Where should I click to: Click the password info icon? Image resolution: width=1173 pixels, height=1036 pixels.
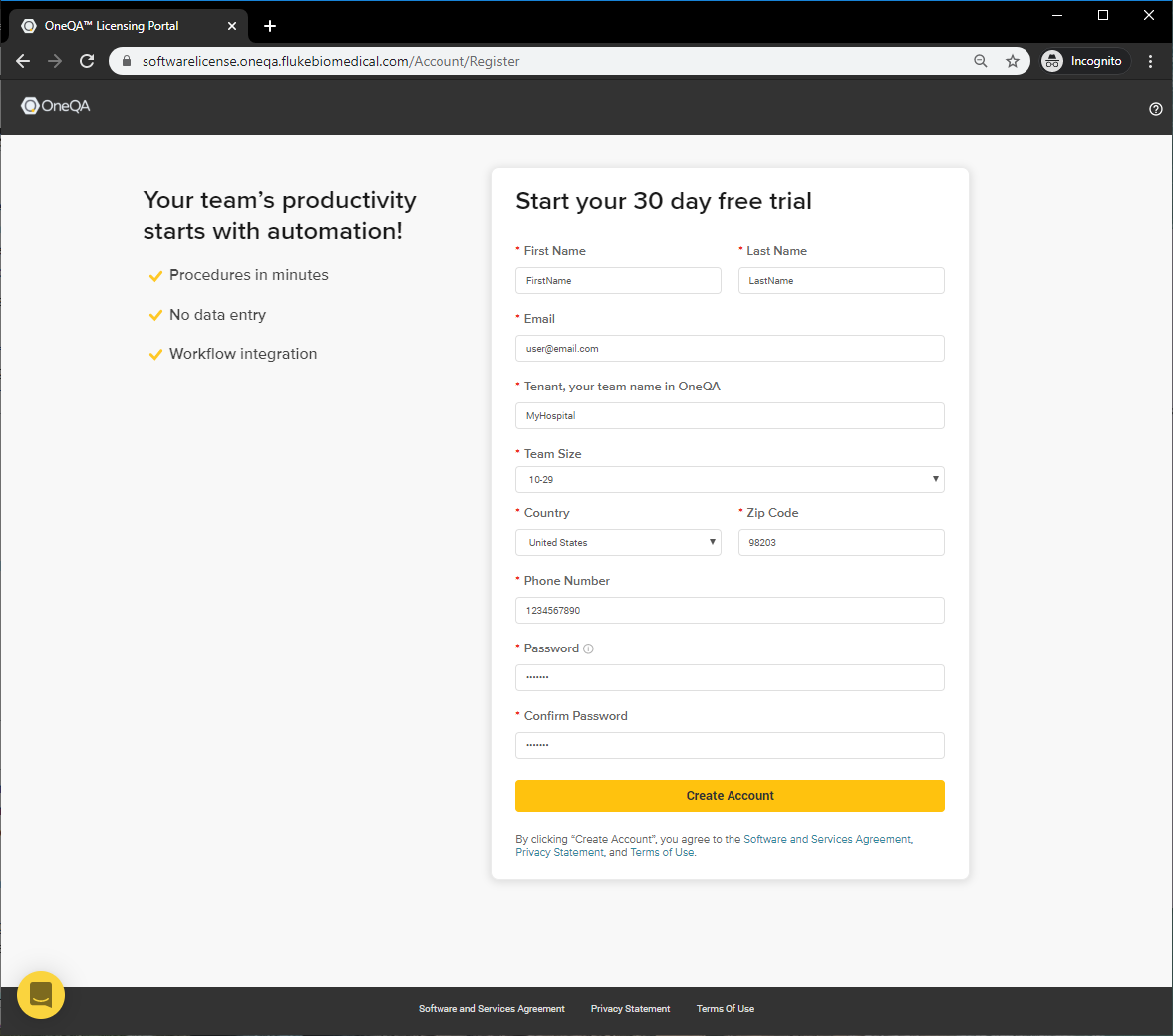click(588, 648)
